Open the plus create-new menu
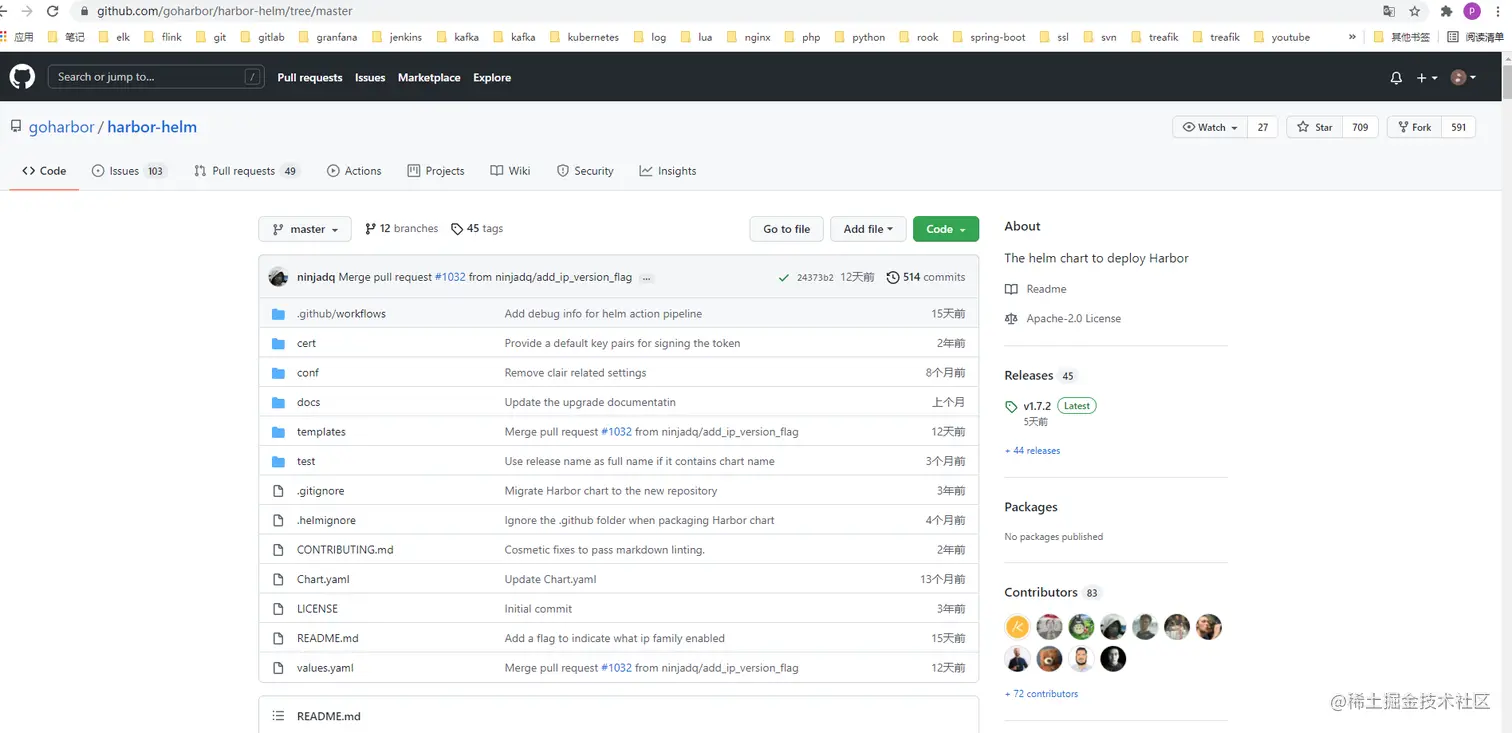1512x733 pixels. pos(1427,78)
